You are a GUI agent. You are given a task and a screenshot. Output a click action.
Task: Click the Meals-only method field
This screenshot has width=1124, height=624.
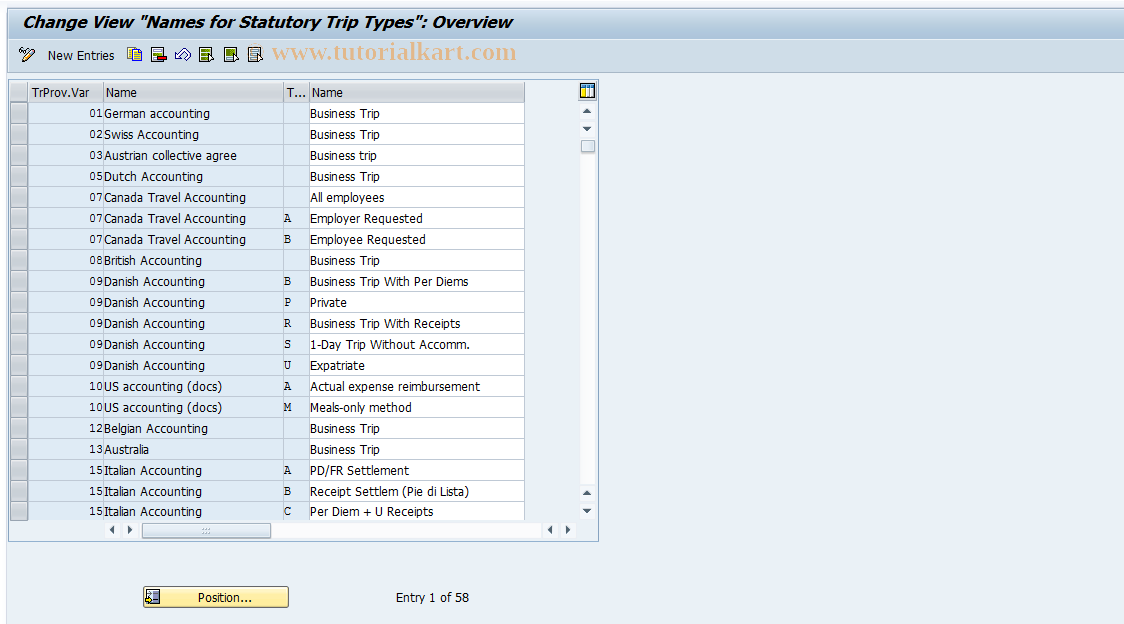[416, 407]
